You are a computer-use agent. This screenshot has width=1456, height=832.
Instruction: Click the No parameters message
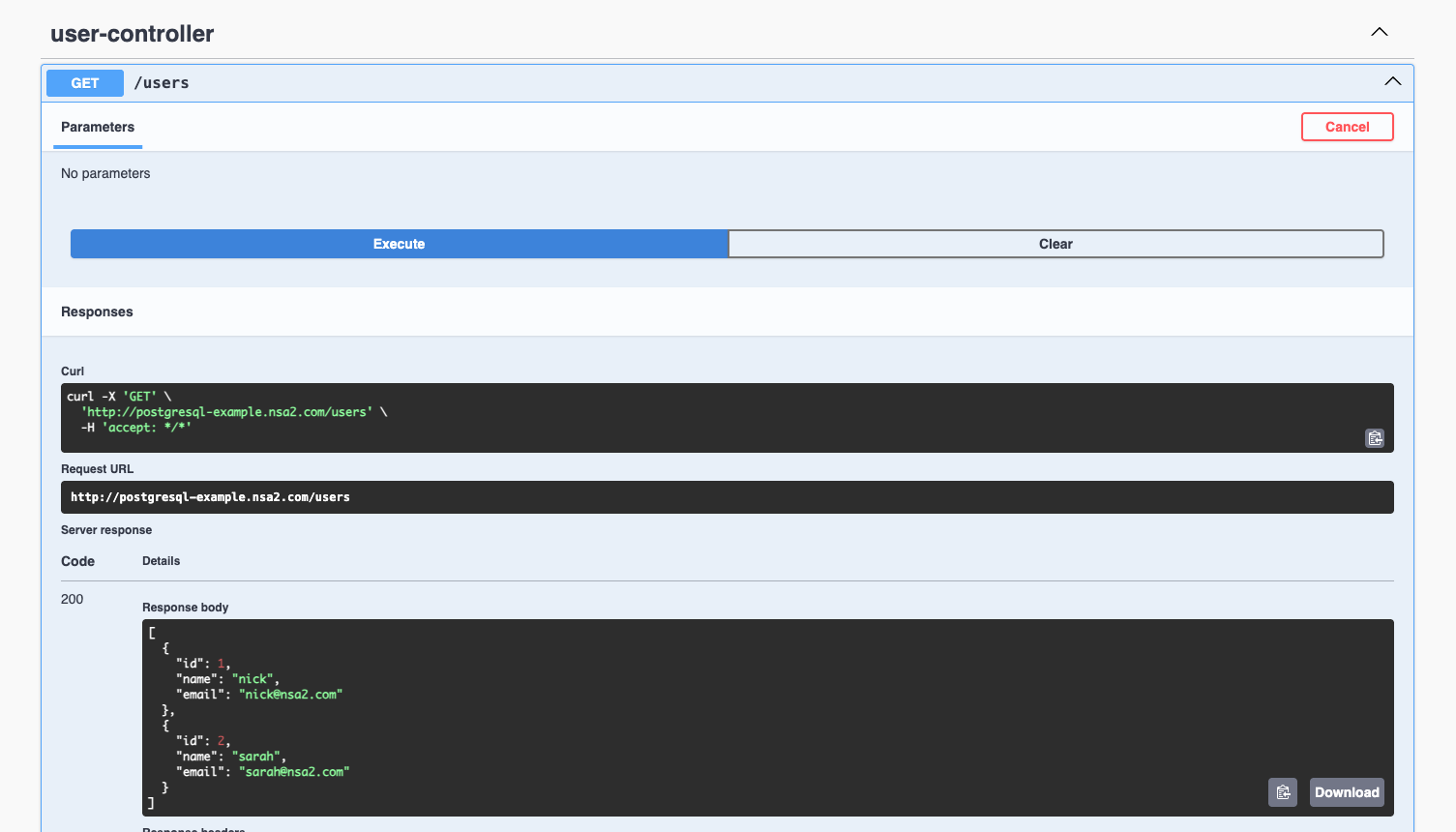(105, 173)
